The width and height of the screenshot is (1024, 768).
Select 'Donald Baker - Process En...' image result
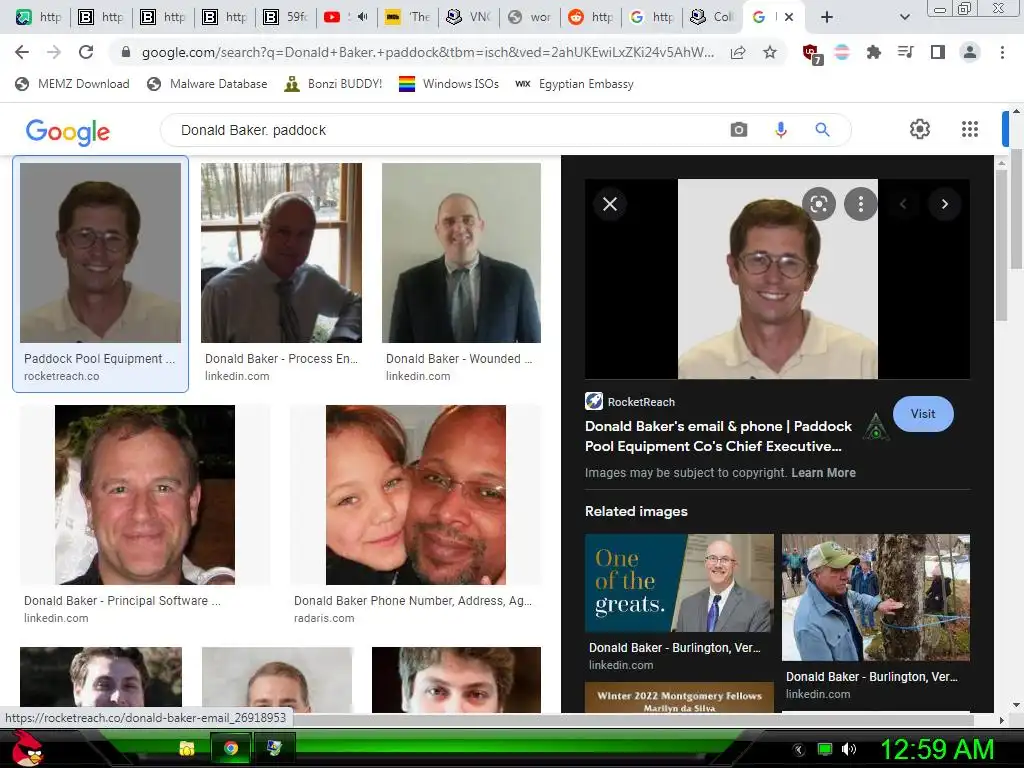[x=281, y=253]
